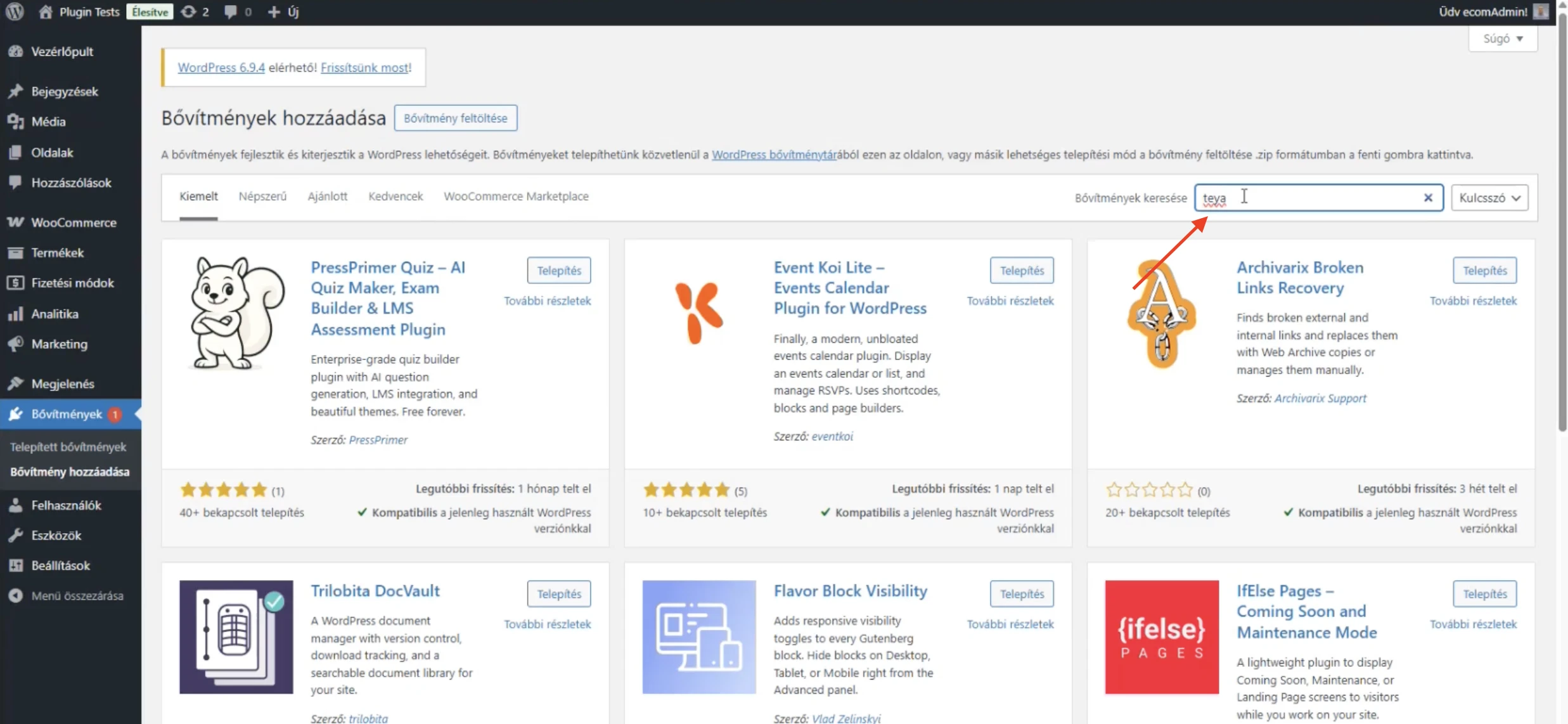This screenshot has width=1568, height=724.
Task: Click the PressPrimer squirrel plugin thumbnail
Action: [x=236, y=313]
